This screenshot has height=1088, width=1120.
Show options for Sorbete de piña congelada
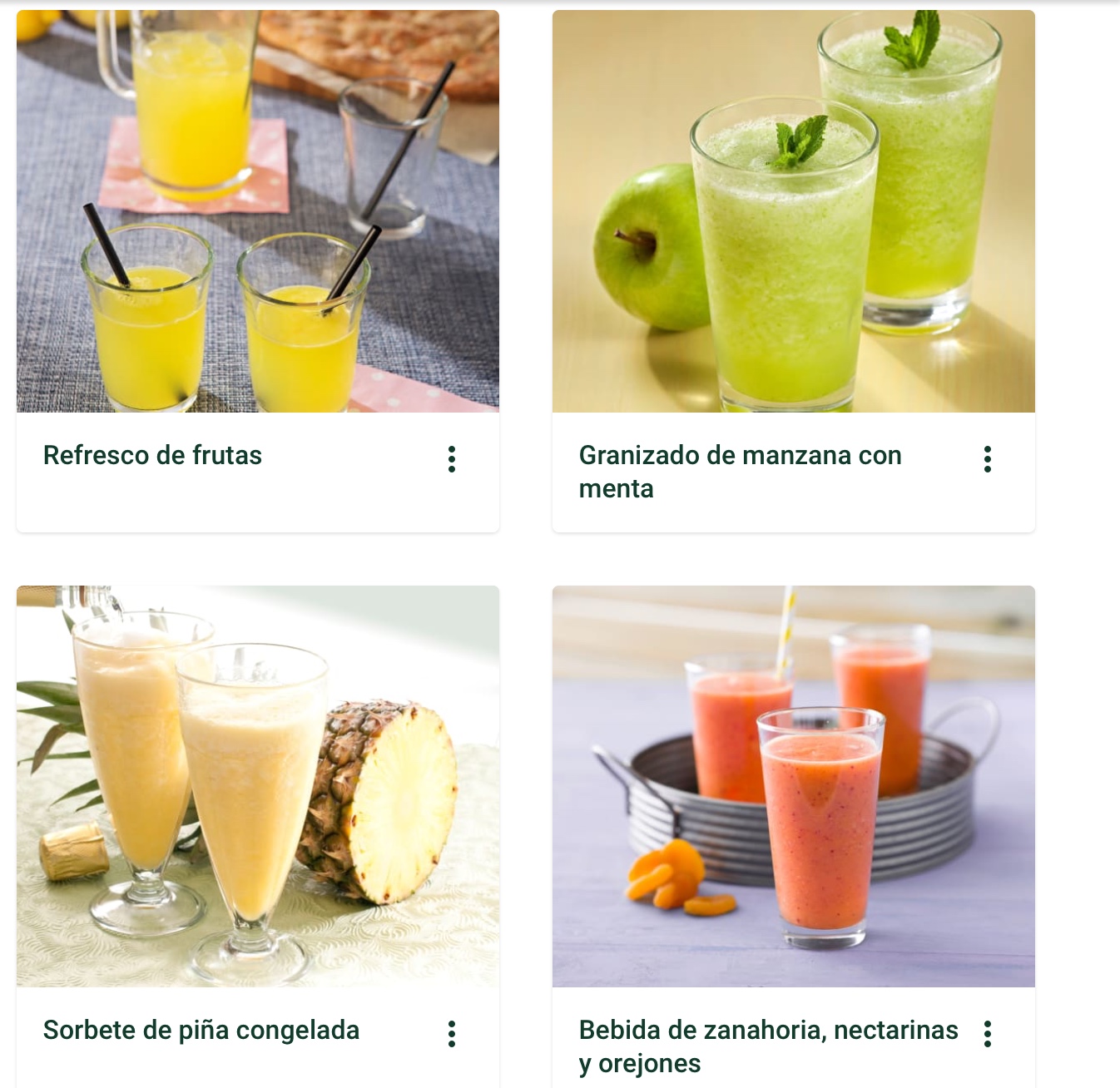(452, 1034)
